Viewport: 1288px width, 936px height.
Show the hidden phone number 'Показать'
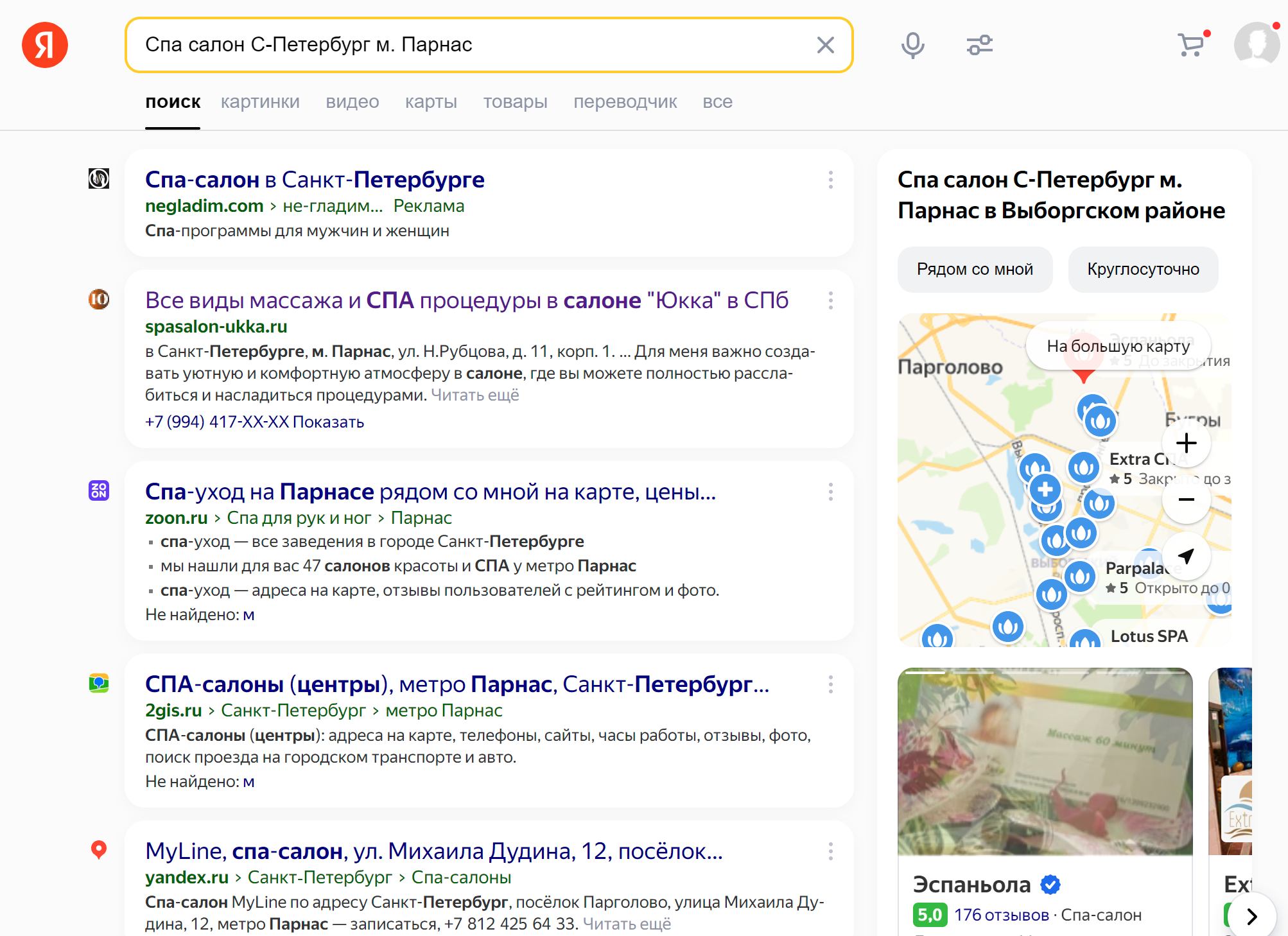(328, 422)
